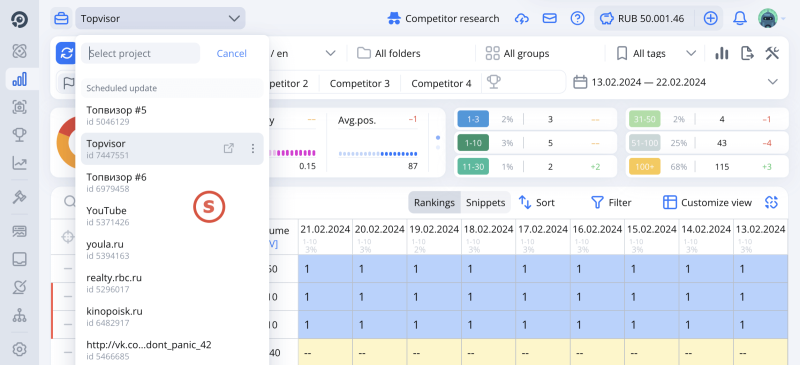The image size is (800, 365).
Task: Click the Sort button
Action: (x=537, y=203)
